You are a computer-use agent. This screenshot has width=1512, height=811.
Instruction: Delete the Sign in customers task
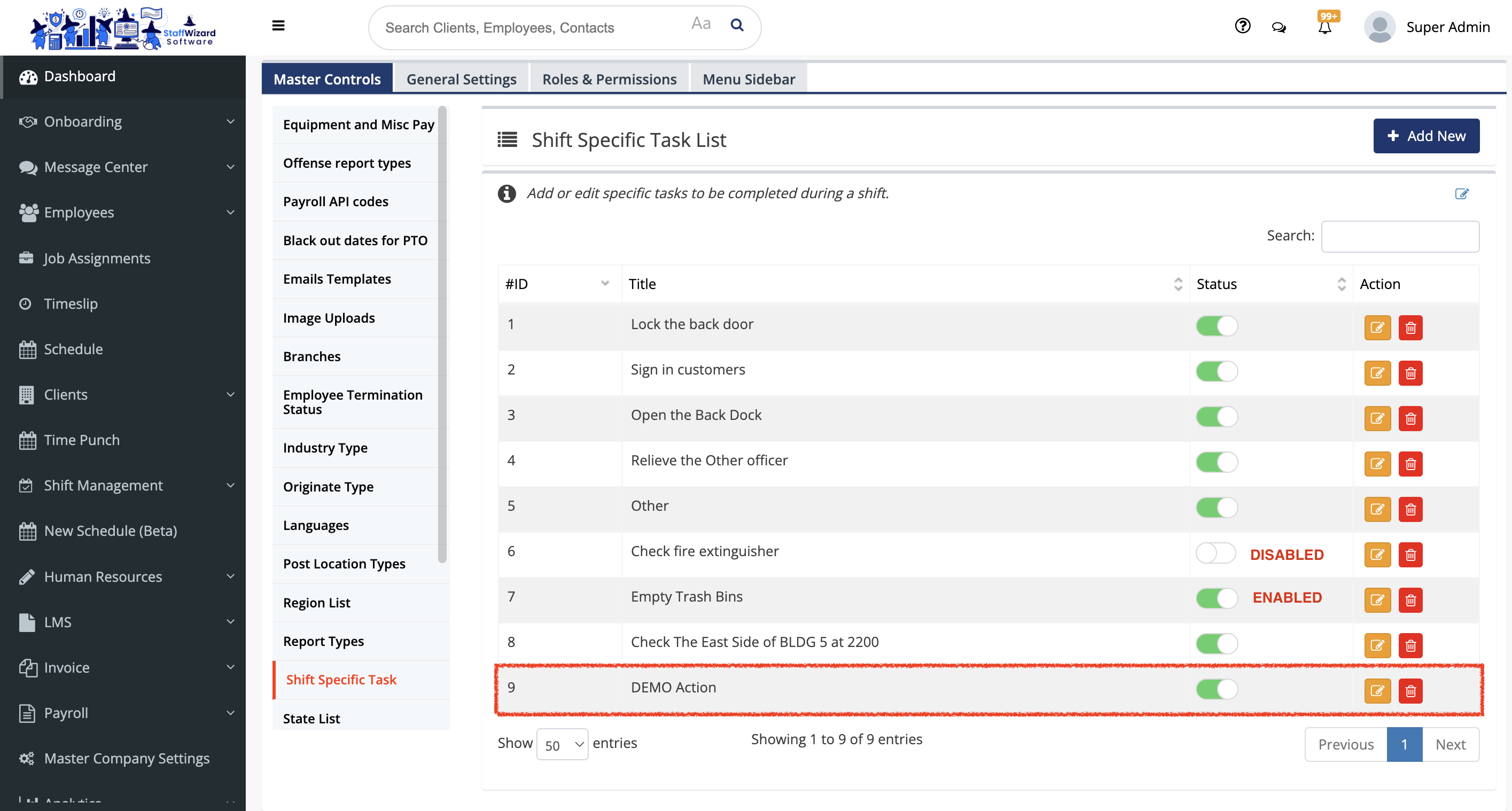tap(1410, 373)
